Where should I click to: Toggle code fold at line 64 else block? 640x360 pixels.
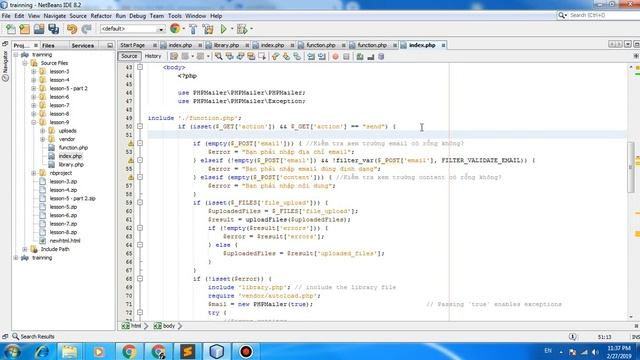point(140,245)
